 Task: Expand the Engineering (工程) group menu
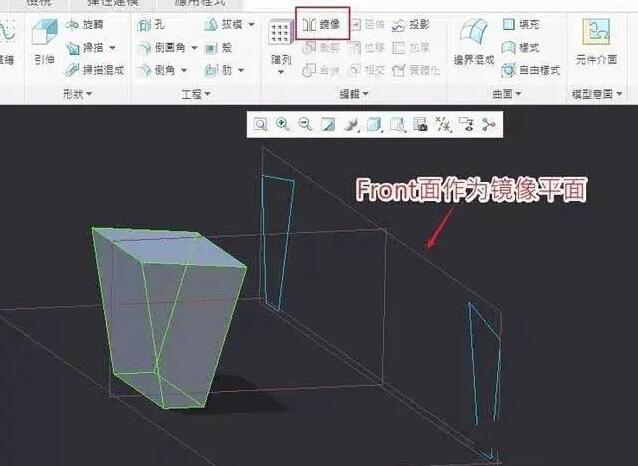tap(196, 94)
